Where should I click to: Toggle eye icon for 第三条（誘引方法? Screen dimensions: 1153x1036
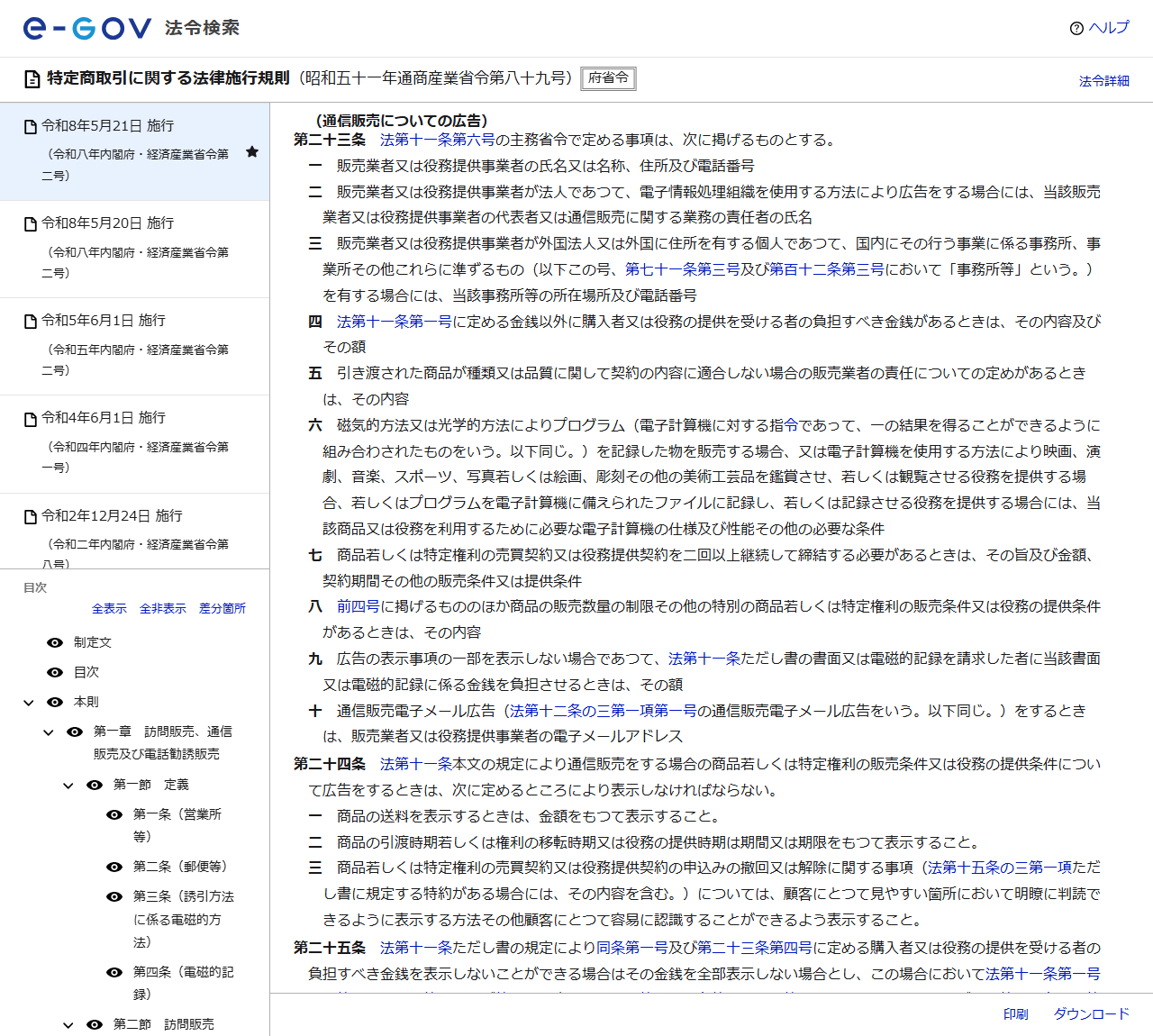(114, 896)
